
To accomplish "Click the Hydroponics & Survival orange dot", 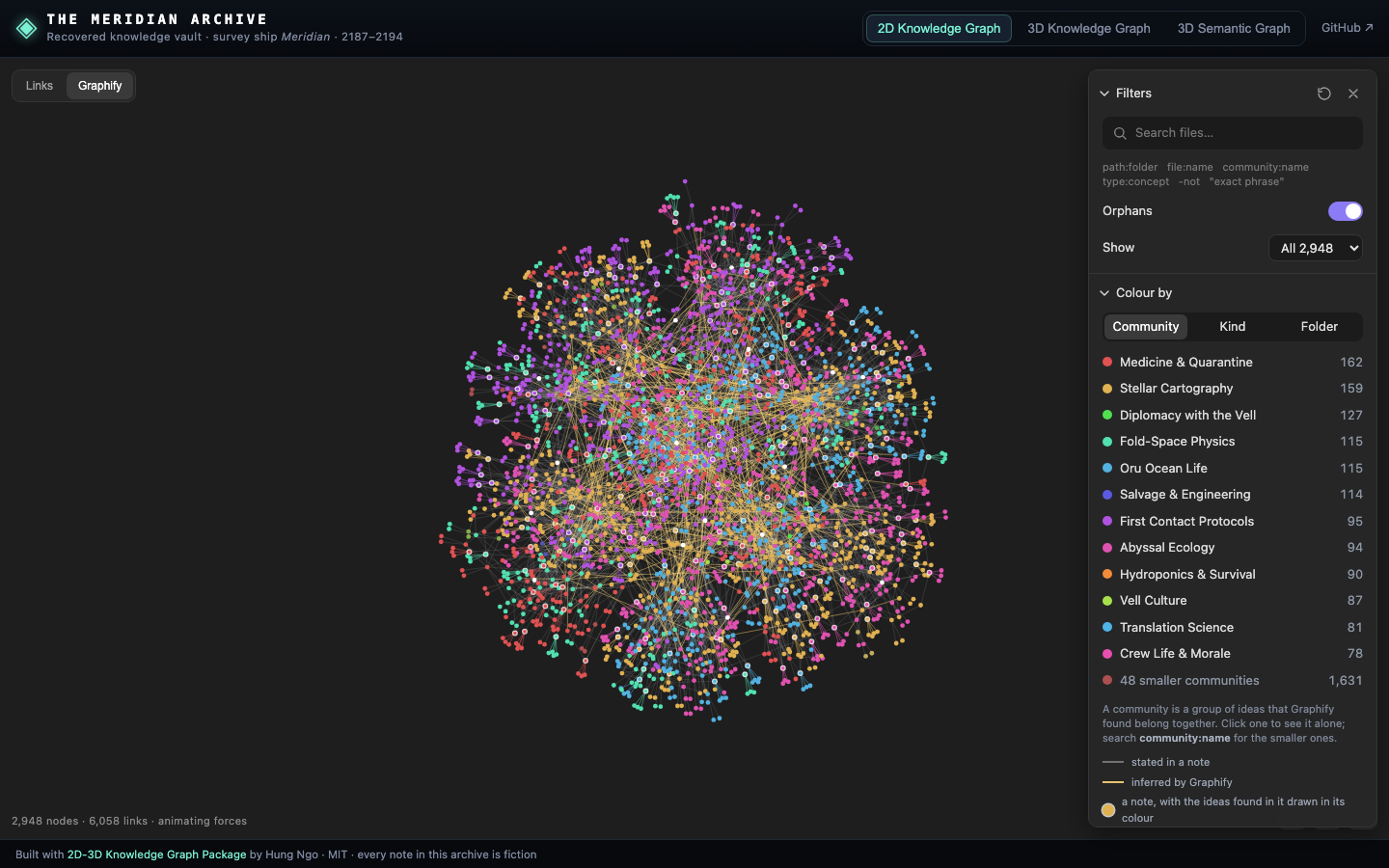I will [x=1107, y=575].
